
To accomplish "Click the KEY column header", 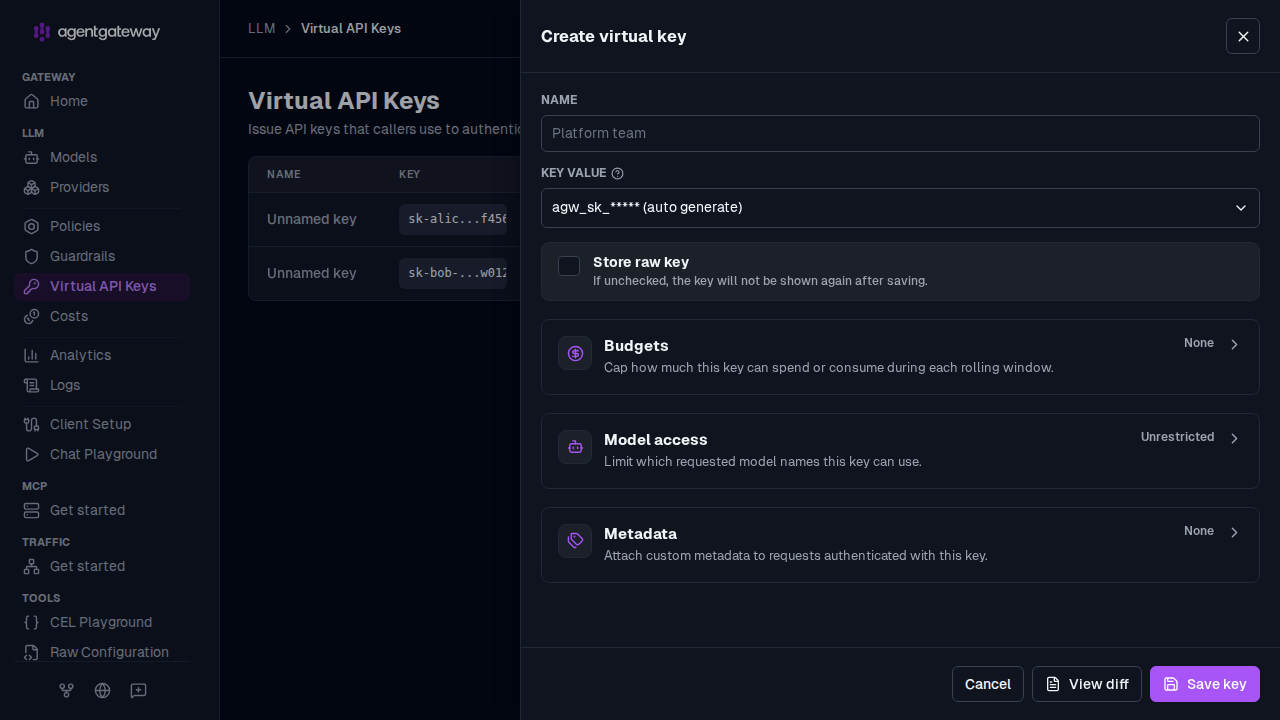I will pos(410,174).
